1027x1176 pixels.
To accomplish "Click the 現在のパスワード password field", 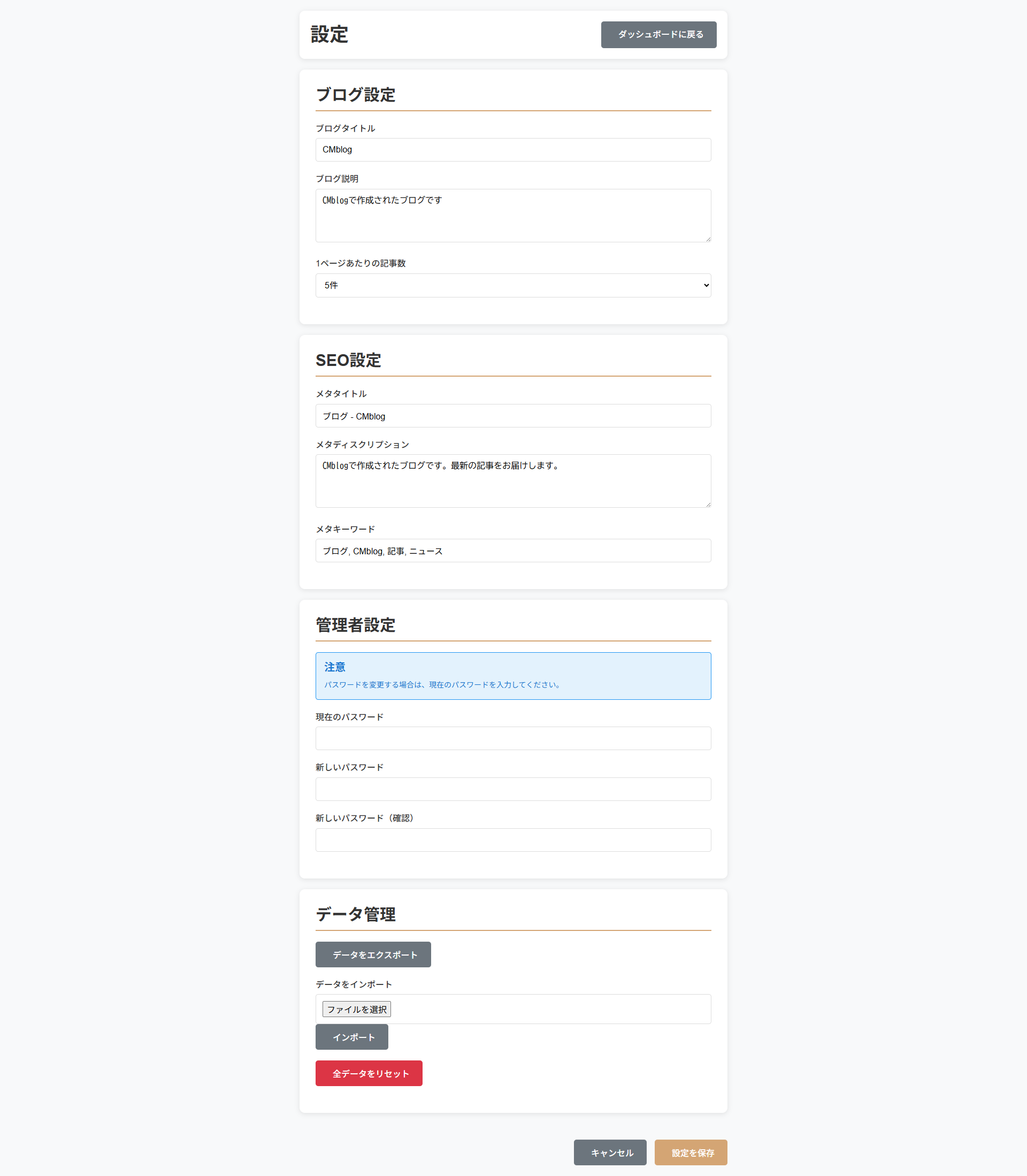I will [513, 738].
